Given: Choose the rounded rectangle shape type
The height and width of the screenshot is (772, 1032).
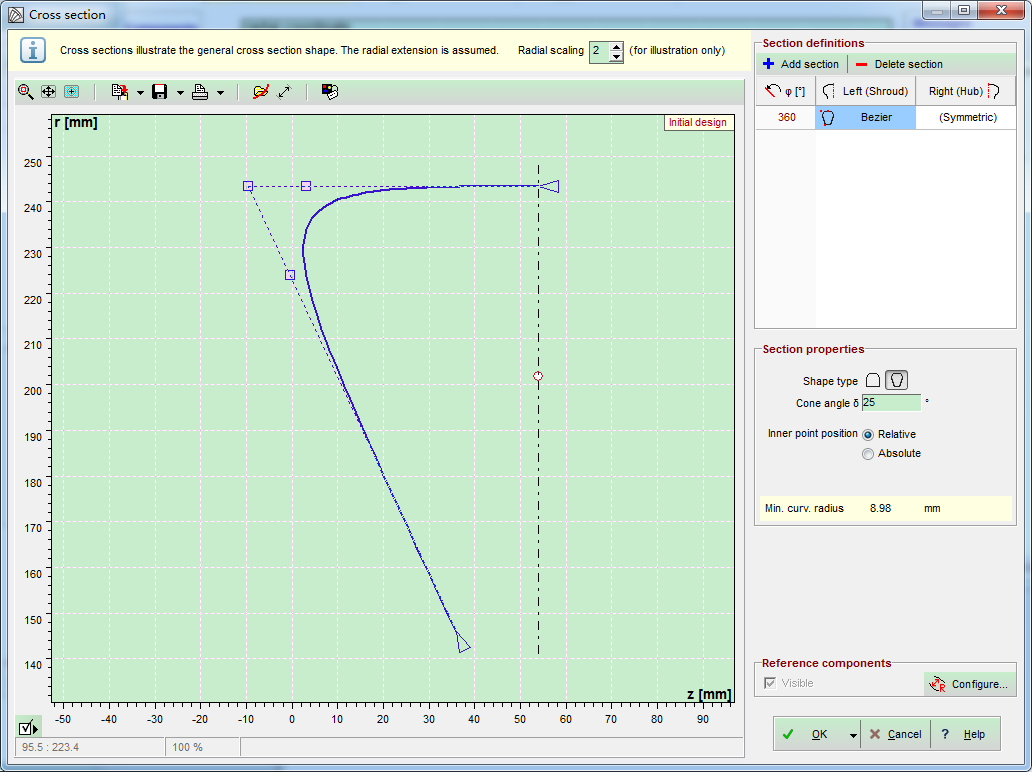Looking at the screenshot, I should coord(873,380).
